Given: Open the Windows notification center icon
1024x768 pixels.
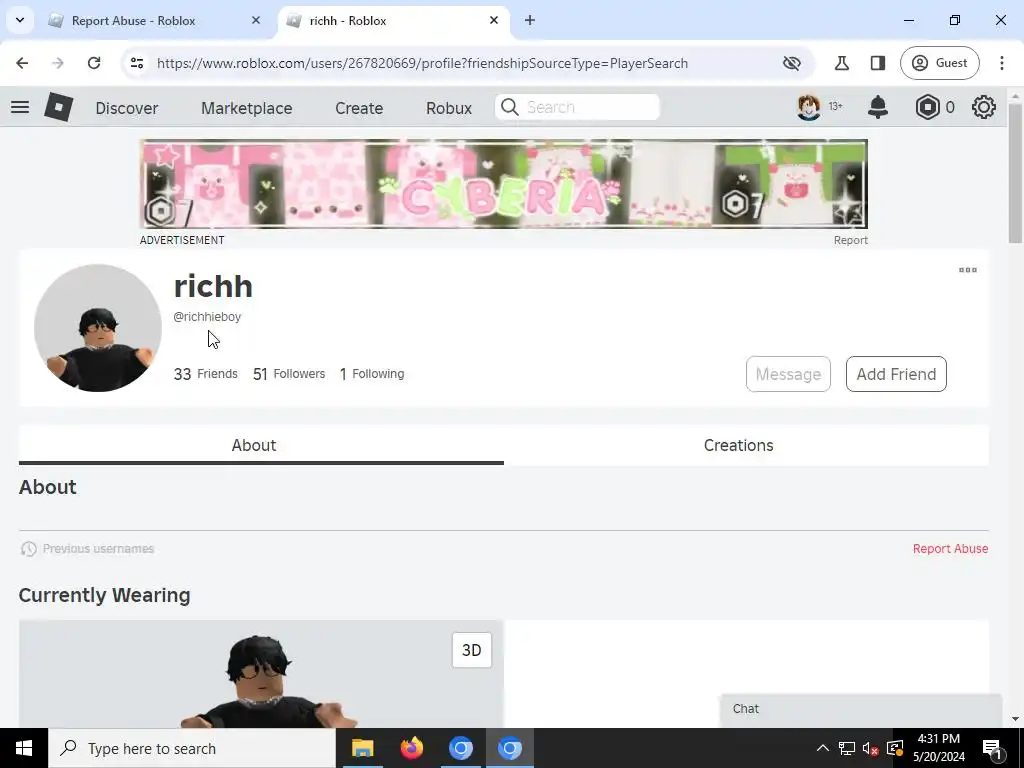Looking at the screenshot, I should pyautogui.click(x=992, y=748).
